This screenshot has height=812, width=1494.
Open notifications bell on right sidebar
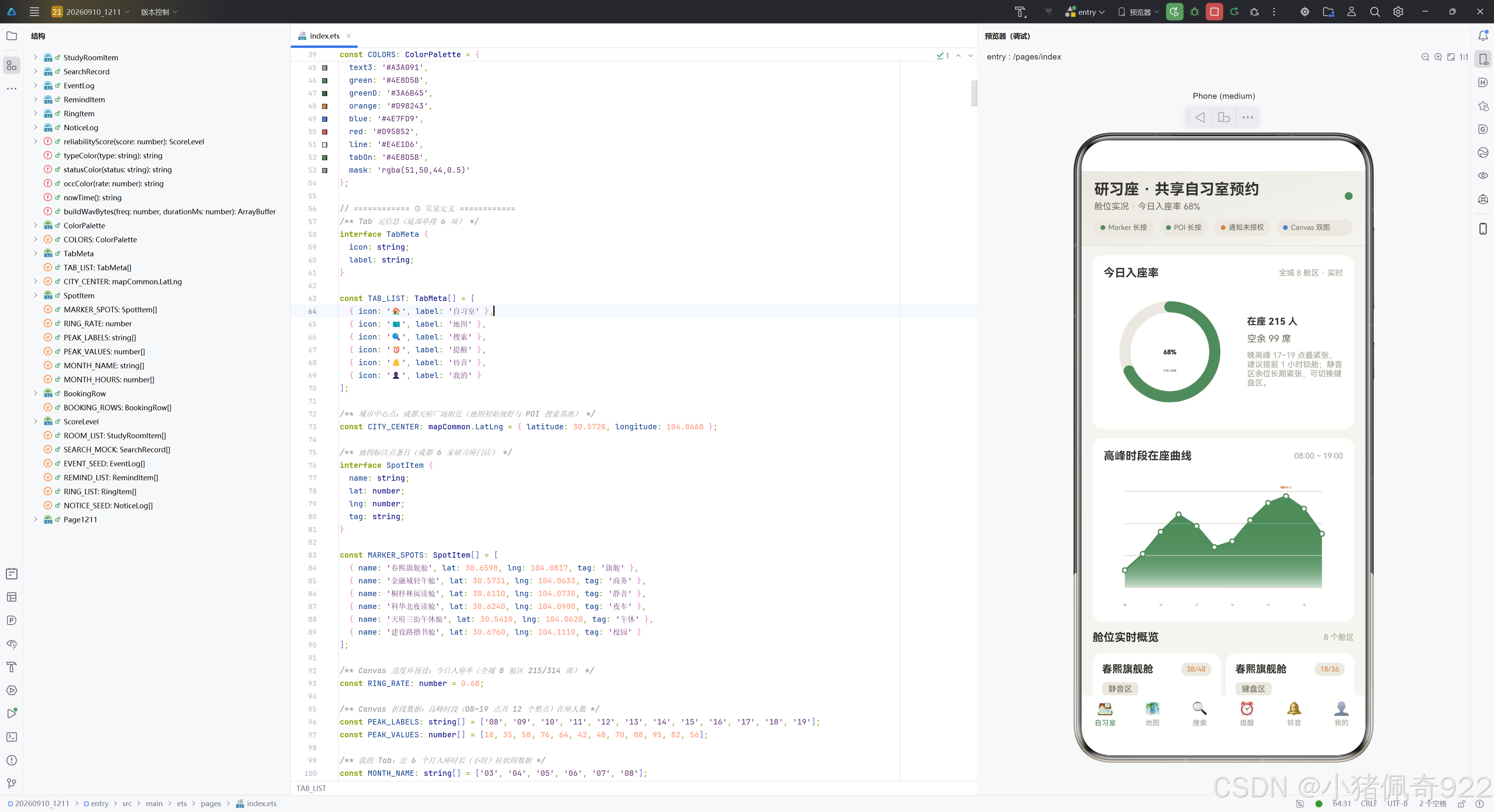pyautogui.click(x=1482, y=36)
